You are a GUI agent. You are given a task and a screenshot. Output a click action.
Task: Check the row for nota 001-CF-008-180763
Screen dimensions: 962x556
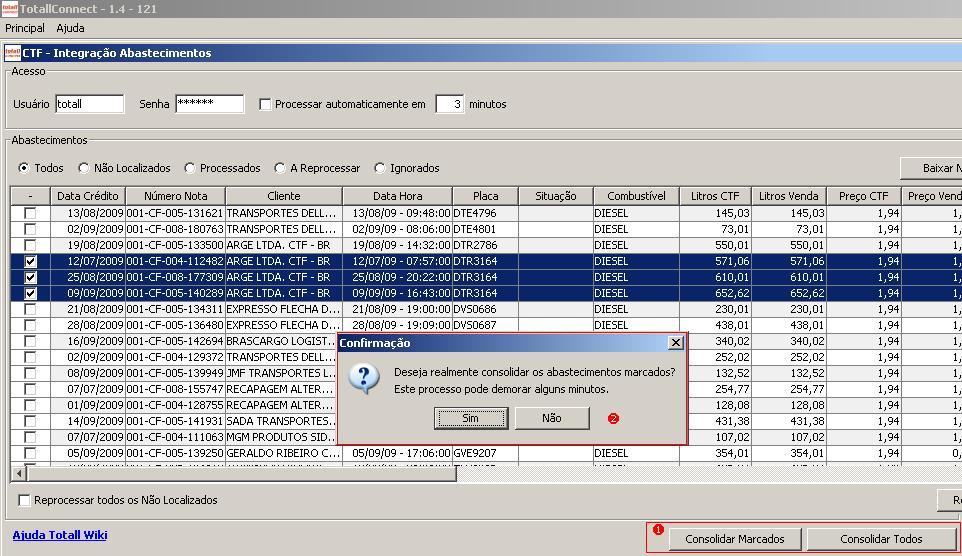[30, 229]
